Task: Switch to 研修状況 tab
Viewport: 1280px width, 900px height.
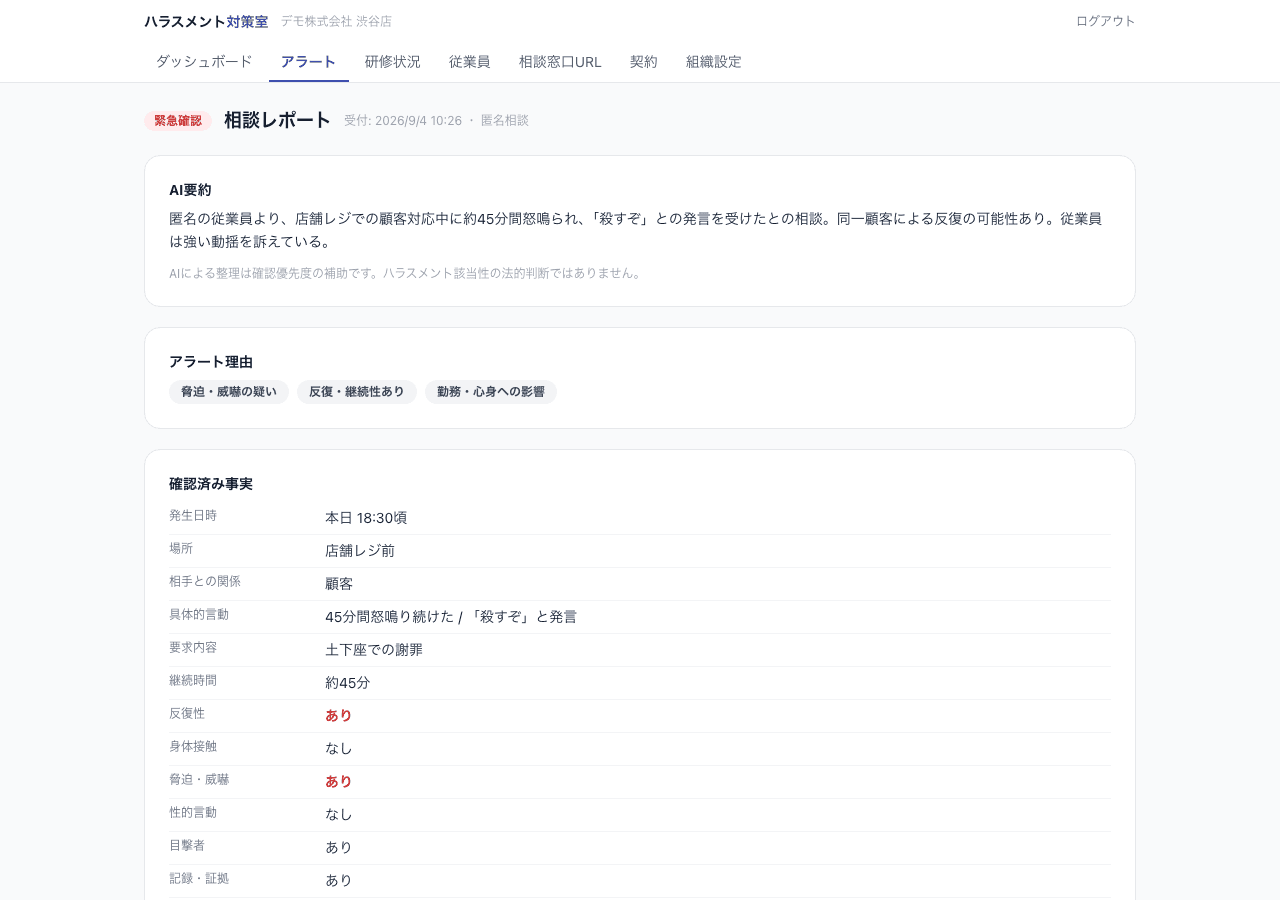Action: click(x=392, y=62)
